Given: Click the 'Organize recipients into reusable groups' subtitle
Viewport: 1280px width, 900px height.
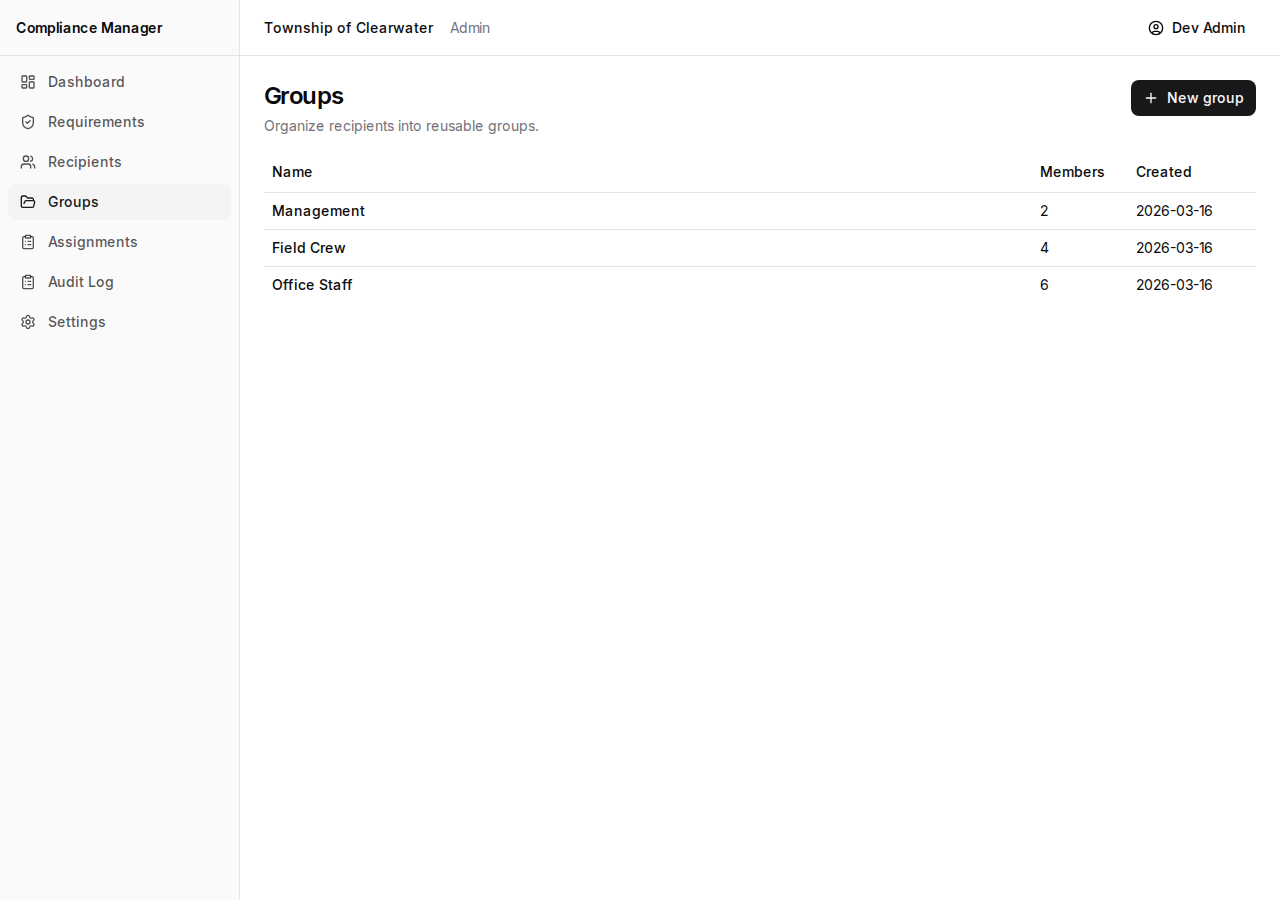Looking at the screenshot, I should click(x=401, y=126).
